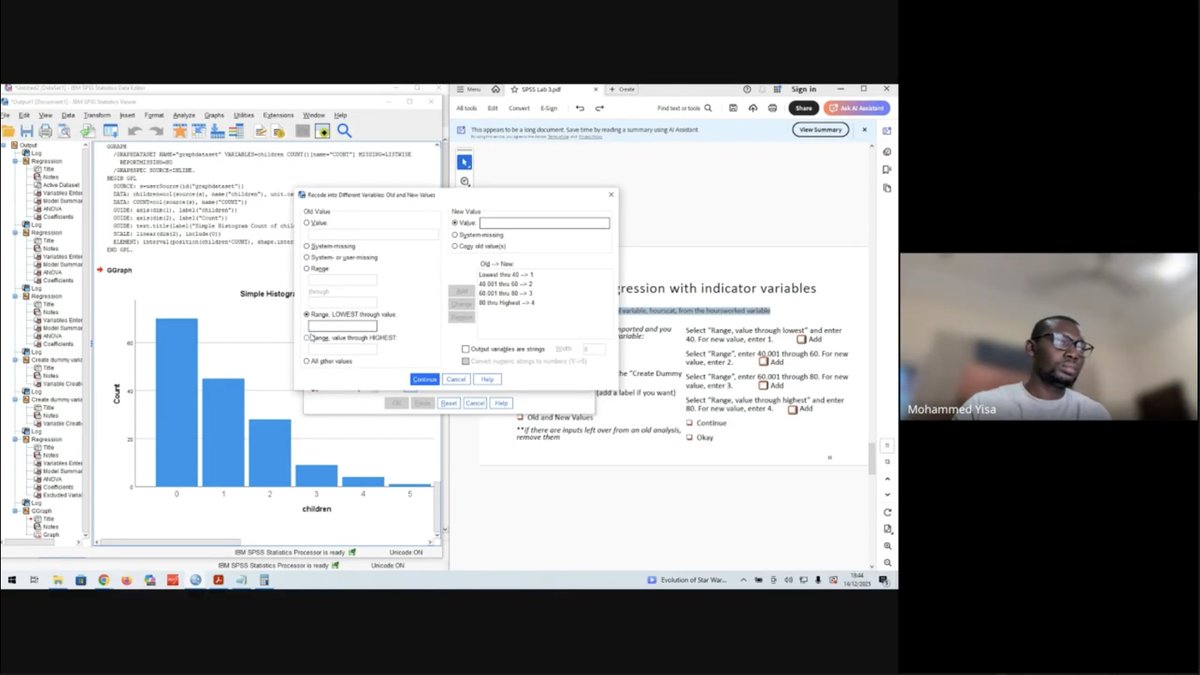Image resolution: width=1200 pixels, height=675 pixels.
Task: Open the Graphs menu in SPSS Viewer
Action: click(214, 115)
